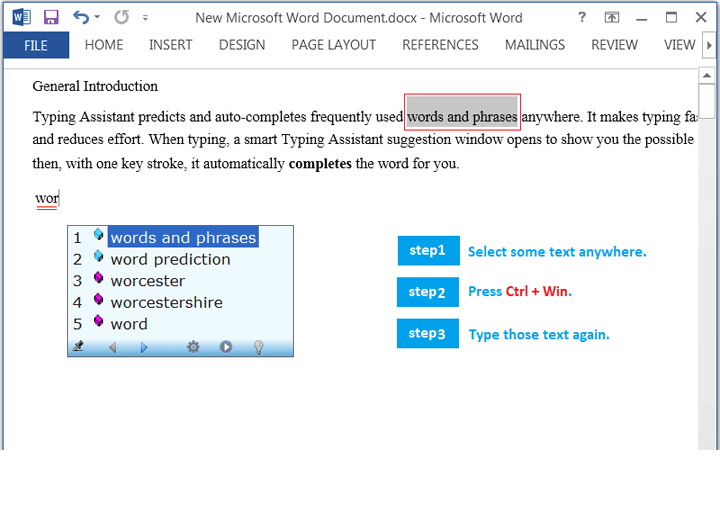
Task: Click the 'Press Ctrl + Win.' text
Action: 520,291
